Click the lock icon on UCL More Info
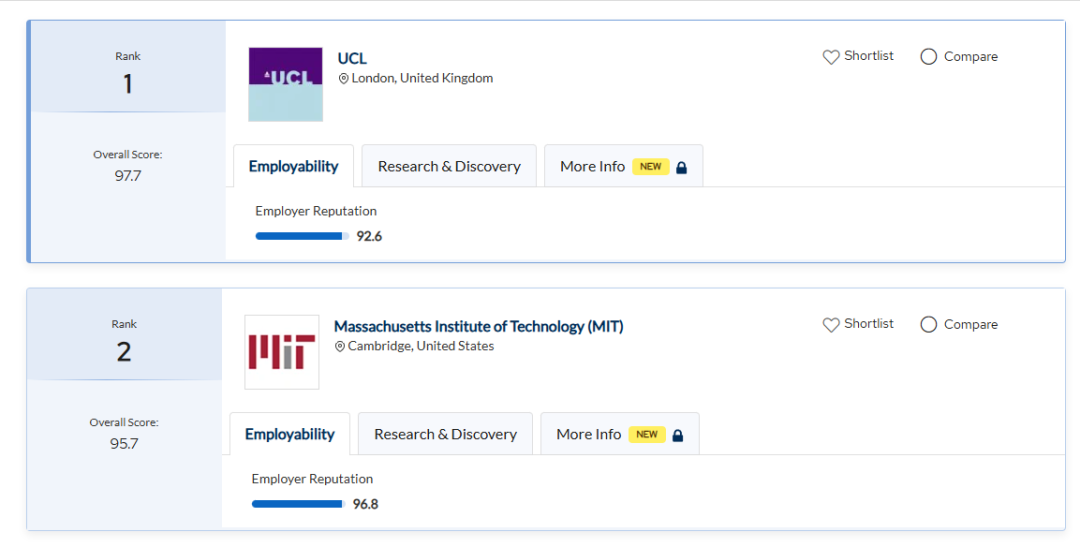The width and height of the screenshot is (1080, 547). pyautogui.click(x=682, y=168)
